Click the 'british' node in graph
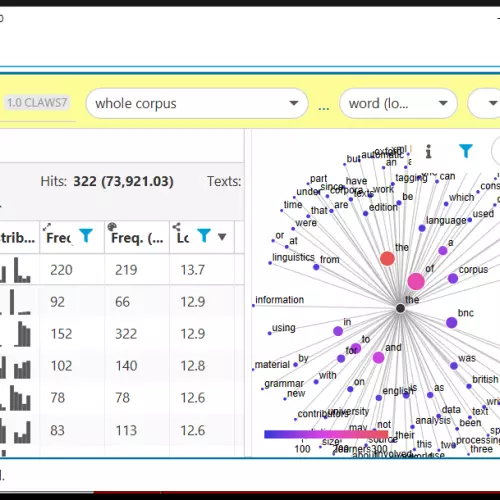This screenshot has width=500, height=500. (469, 386)
